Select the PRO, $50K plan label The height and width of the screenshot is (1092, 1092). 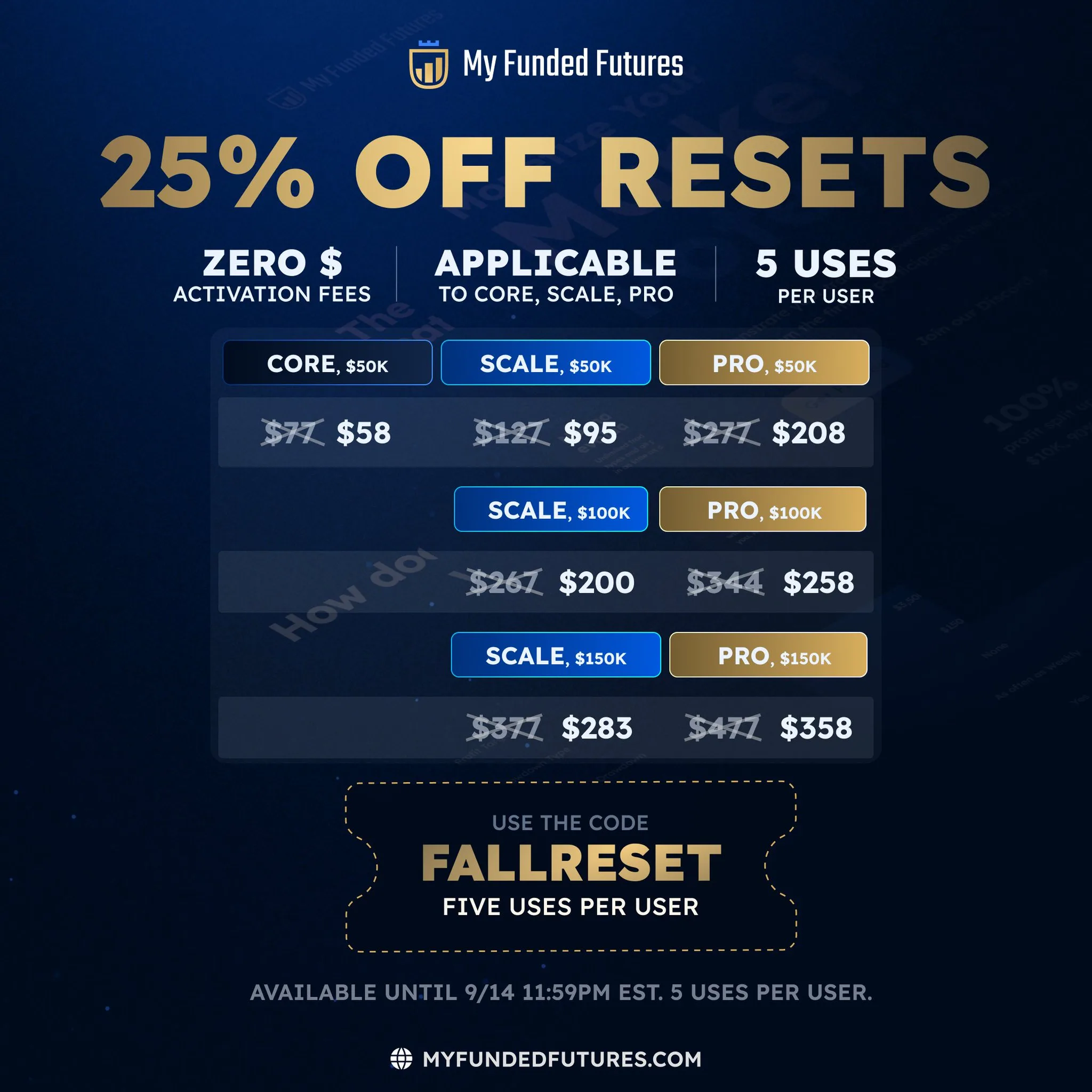pos(764,363)
